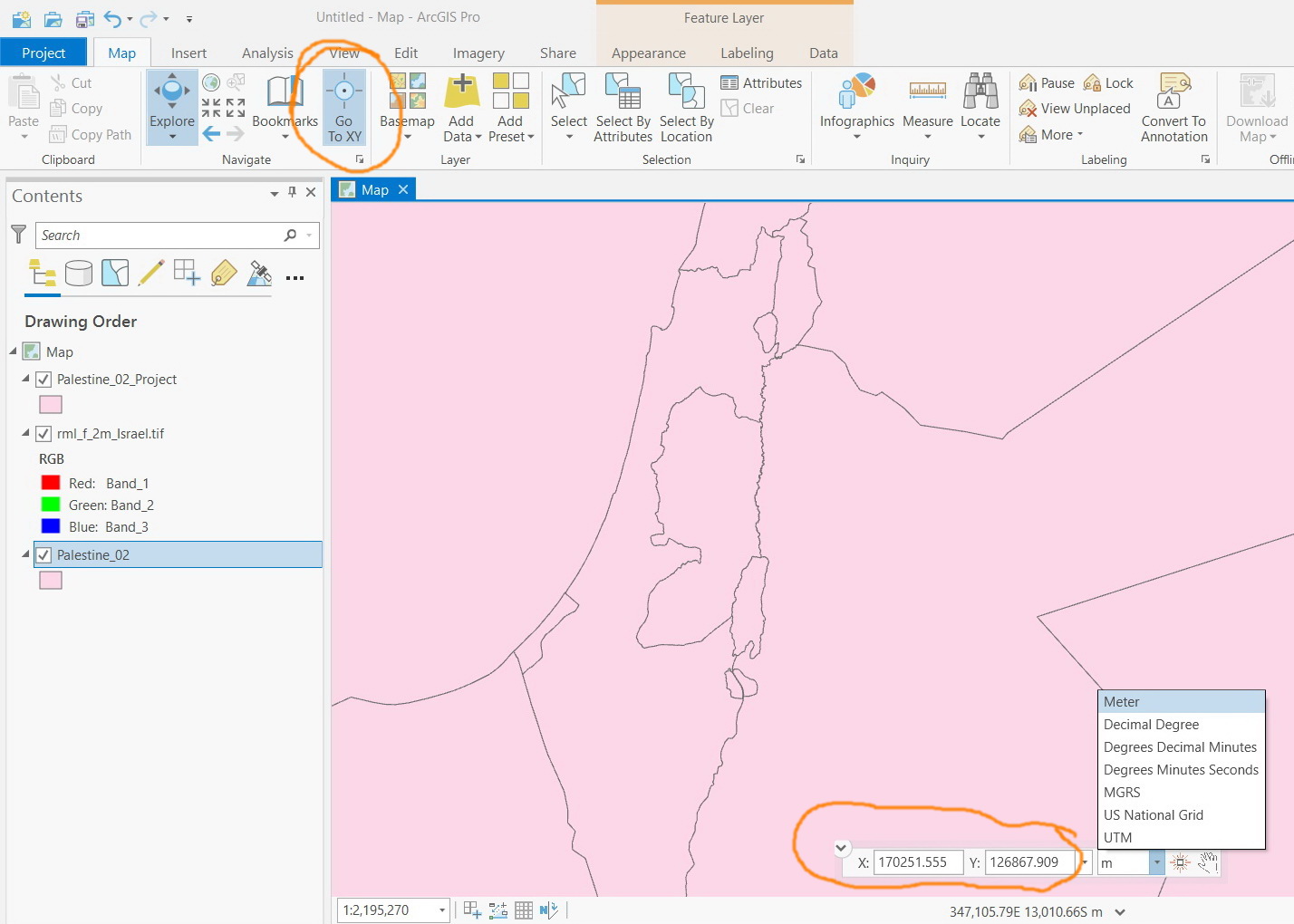Viewport: 1294px width, 924px height.
Task: Switch to the Analysis ribbon tab
Action: pos(267,53)
